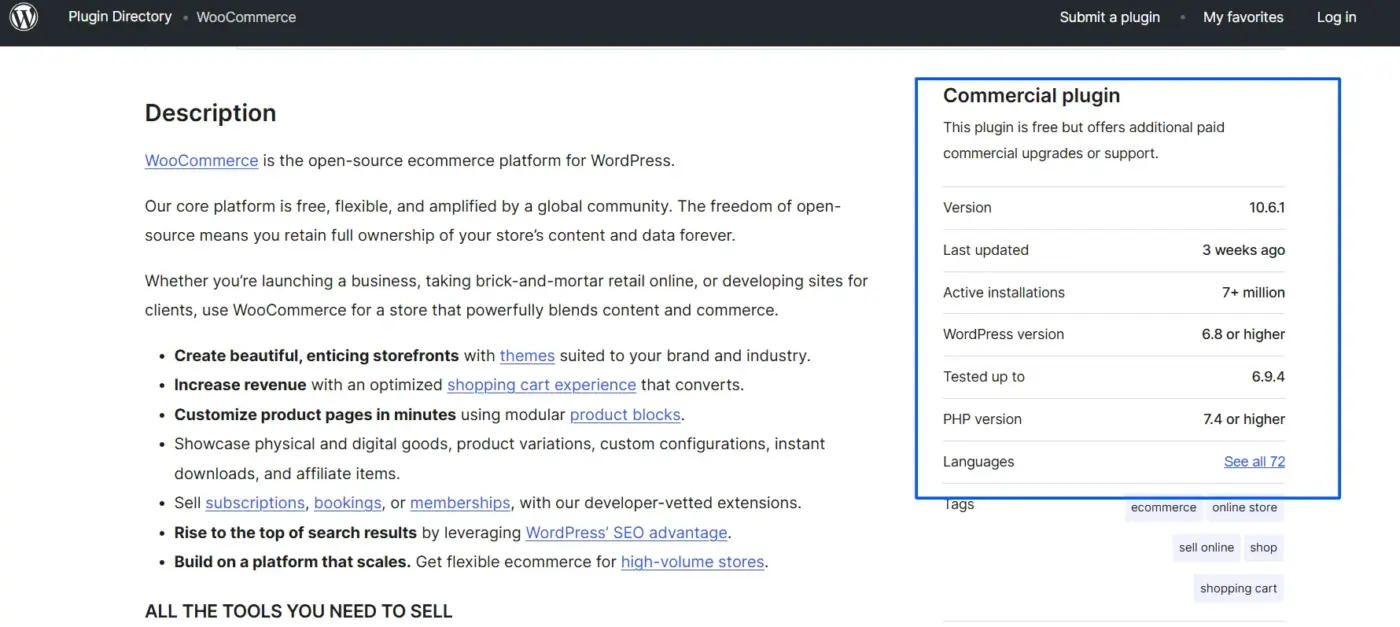This screenshot has height=627, width=1400.
Task: Click the '7+ million' active installations value
Action: point(1253,292)
